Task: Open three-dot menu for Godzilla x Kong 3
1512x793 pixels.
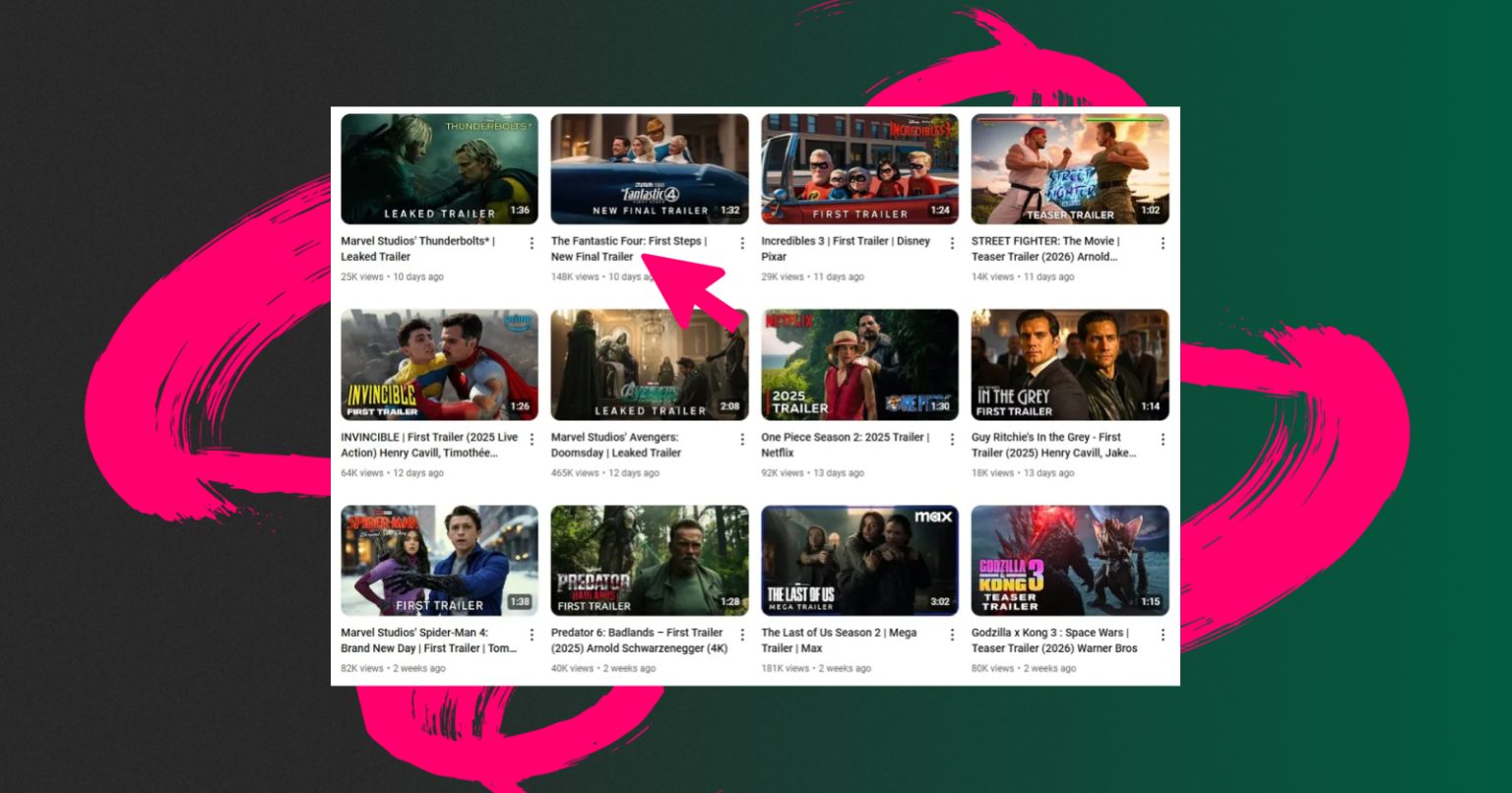Action: [1163, 635]
